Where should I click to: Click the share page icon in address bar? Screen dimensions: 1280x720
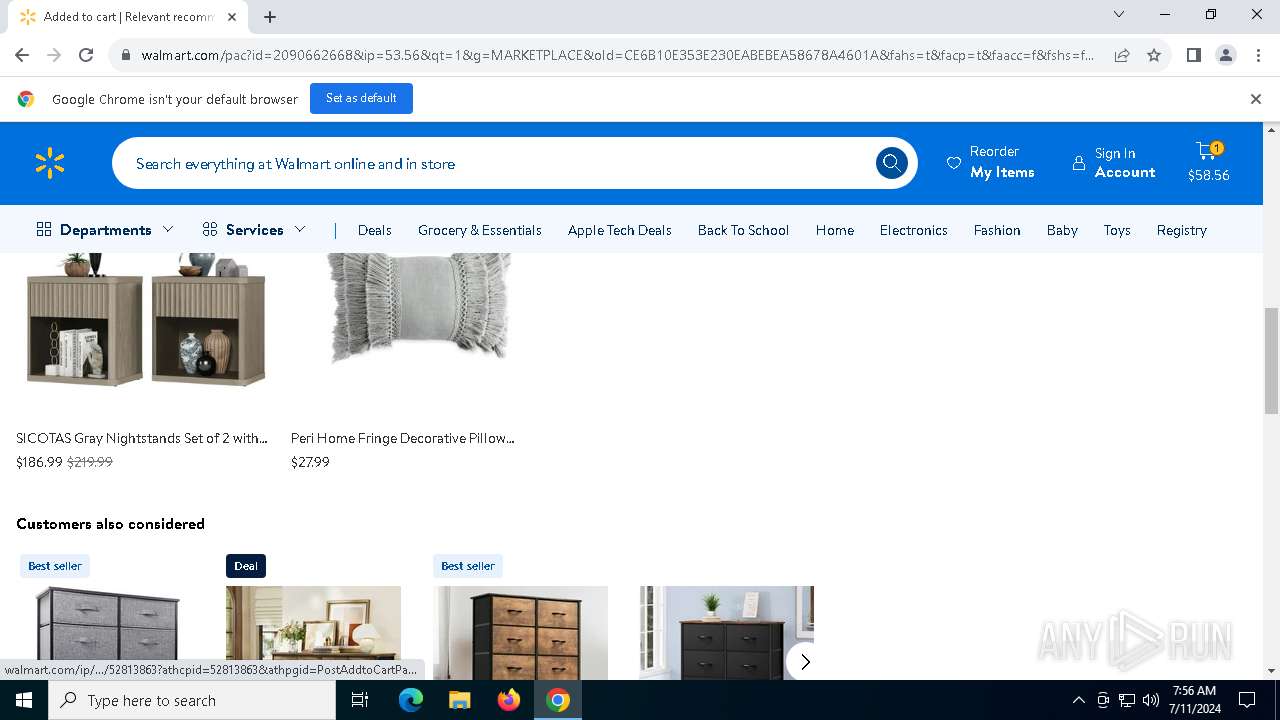coord(1122,55)
